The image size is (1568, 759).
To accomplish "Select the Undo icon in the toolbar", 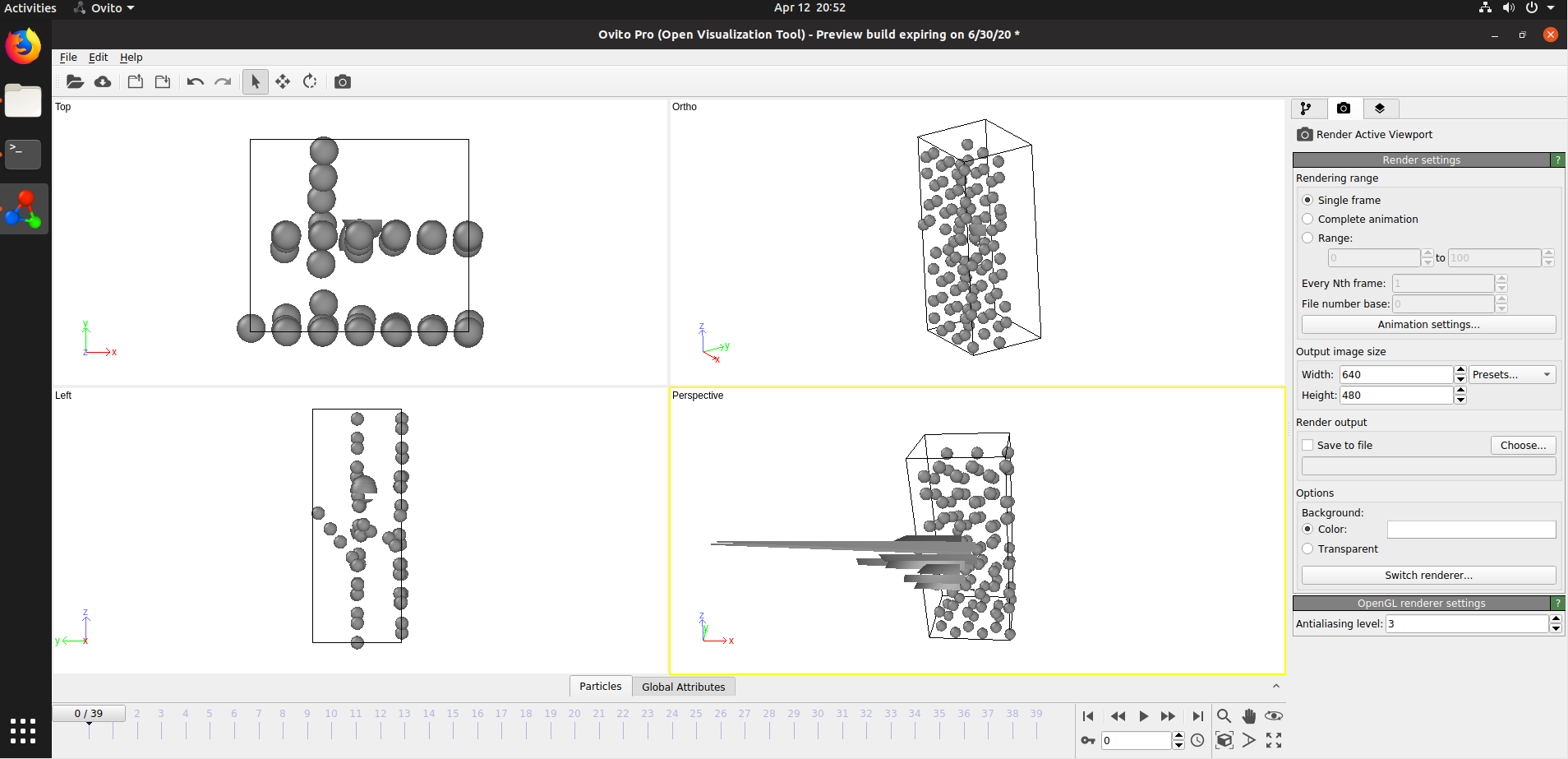I will pyautogui.click(x=195, y=81).
